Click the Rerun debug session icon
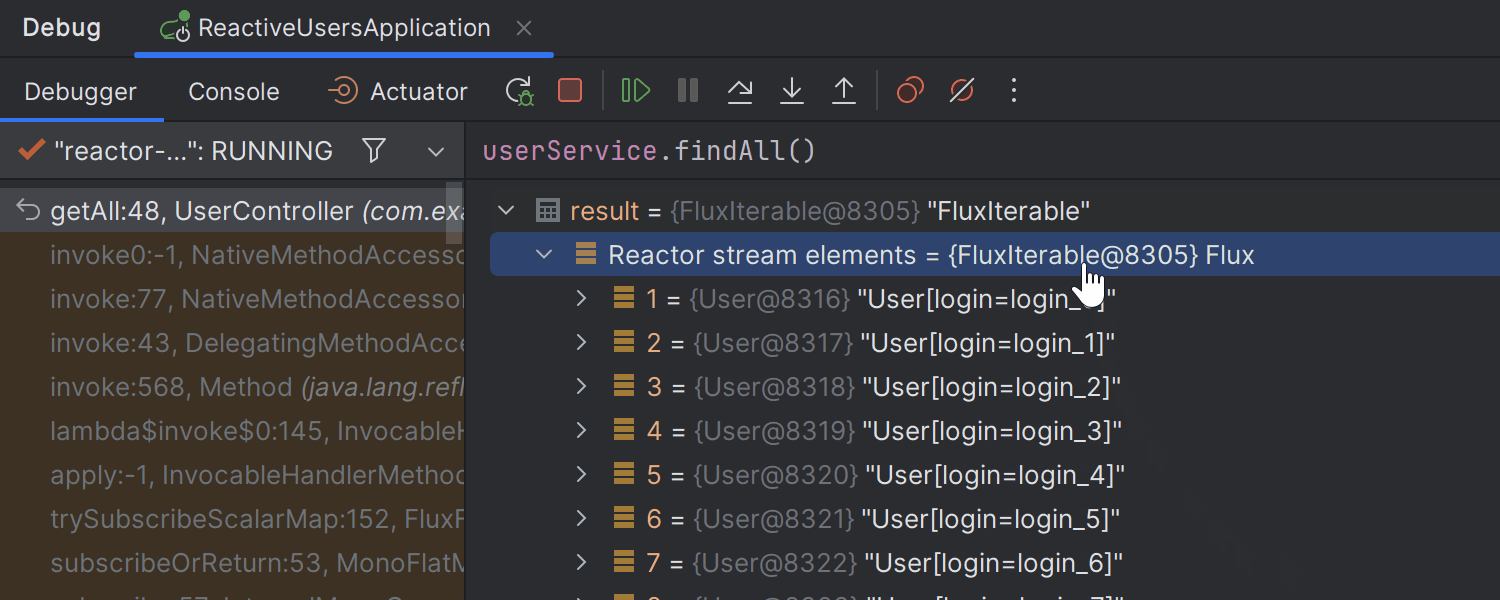The image size is (1500, 600). click(x=519, y=91)
